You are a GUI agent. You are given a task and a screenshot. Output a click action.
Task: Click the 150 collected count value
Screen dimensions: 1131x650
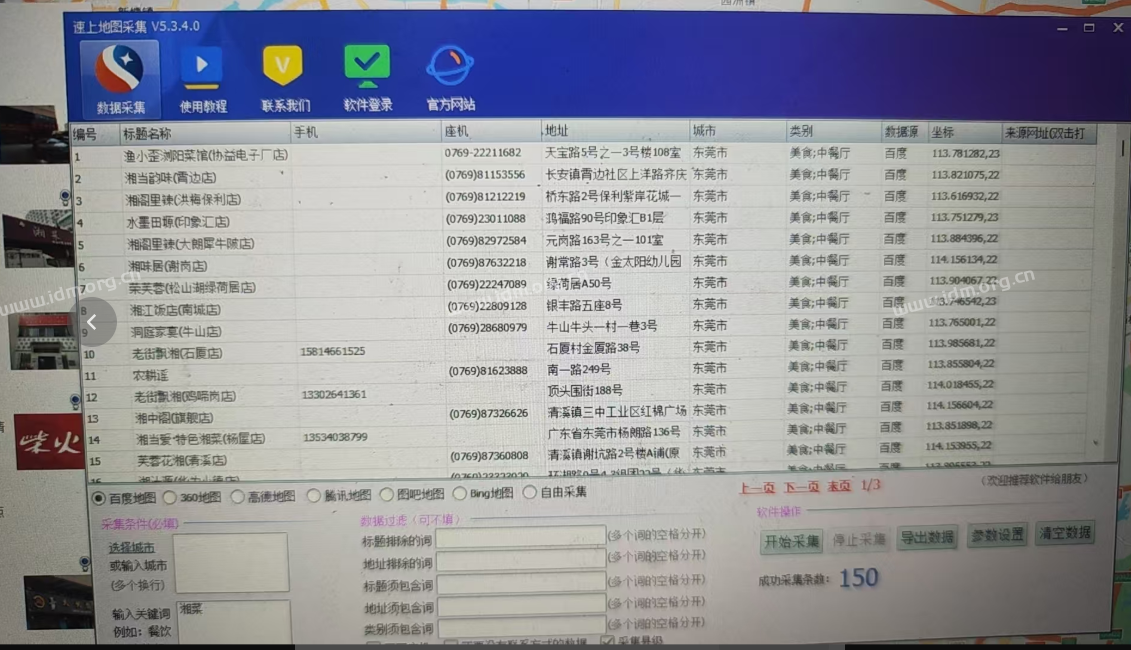[x=859, y=578]
